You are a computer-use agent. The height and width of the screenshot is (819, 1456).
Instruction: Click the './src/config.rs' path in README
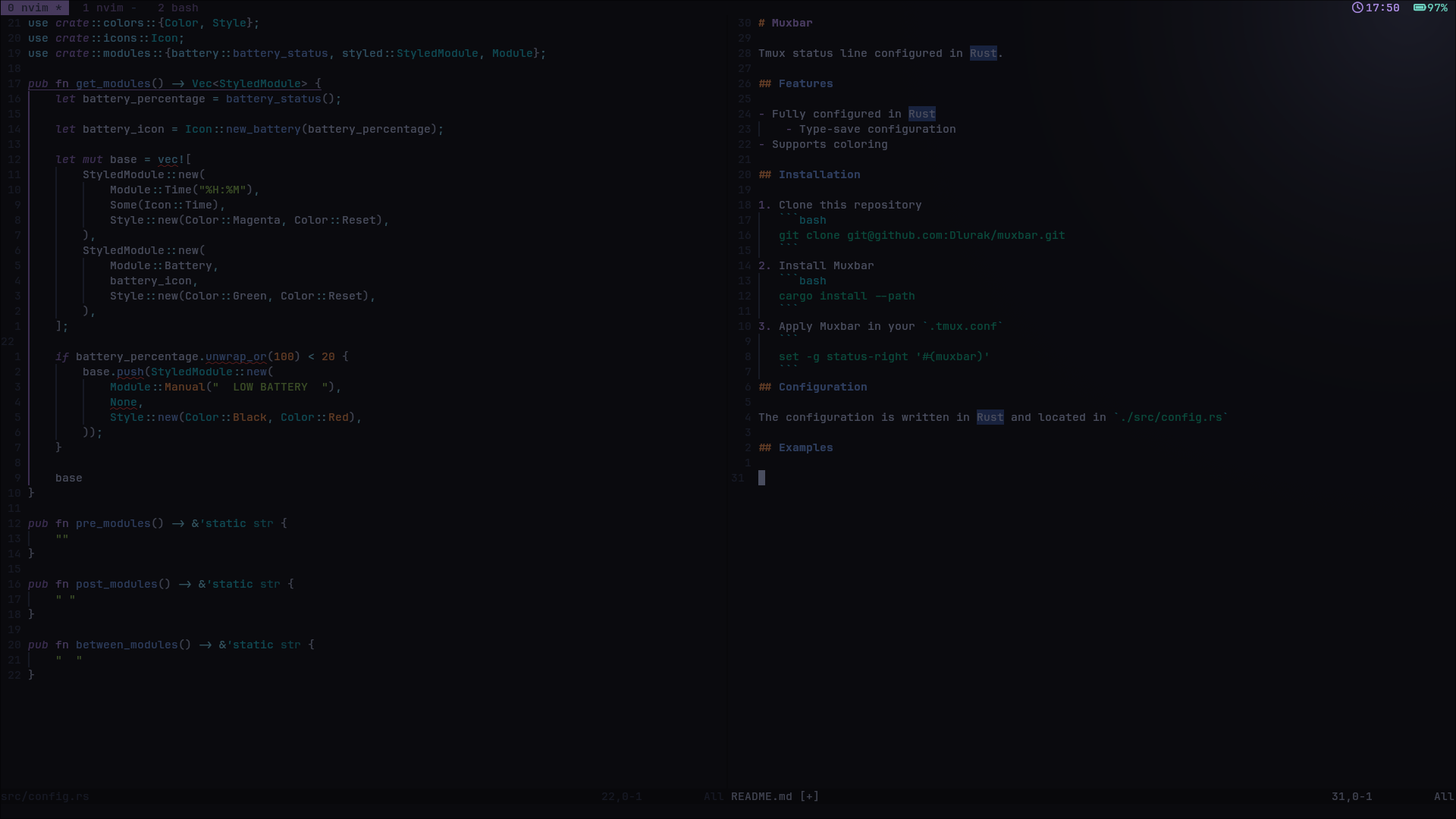(x=1170, y=417)
